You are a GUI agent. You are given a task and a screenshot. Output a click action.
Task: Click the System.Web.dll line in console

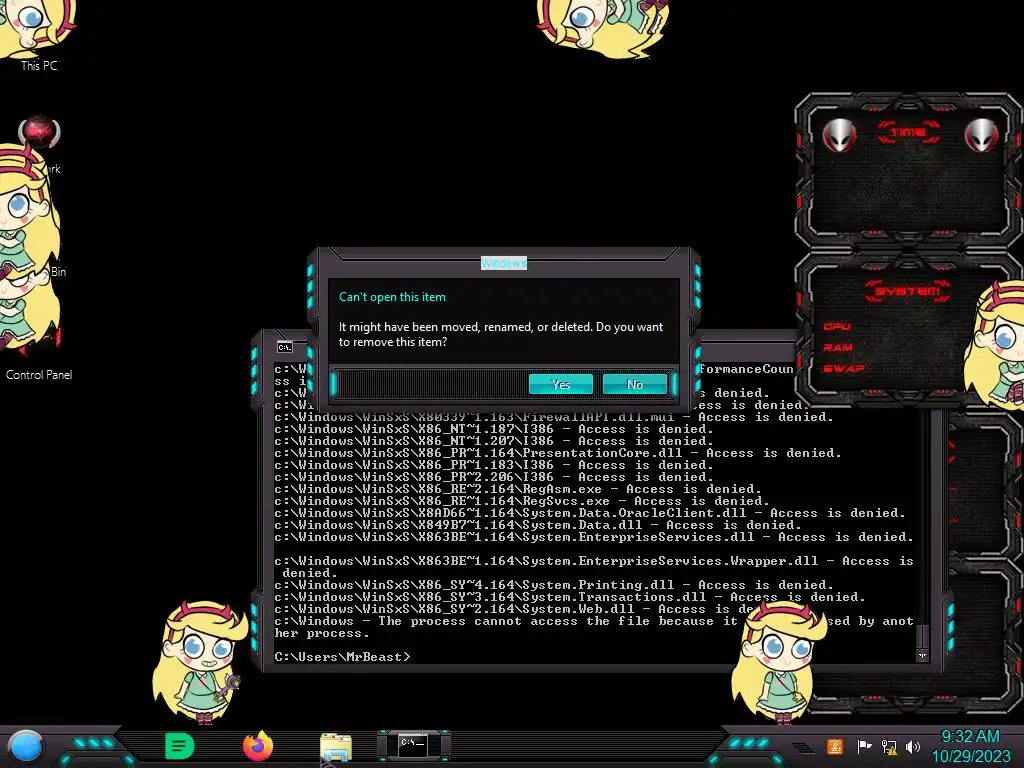(x=516, y=609)
